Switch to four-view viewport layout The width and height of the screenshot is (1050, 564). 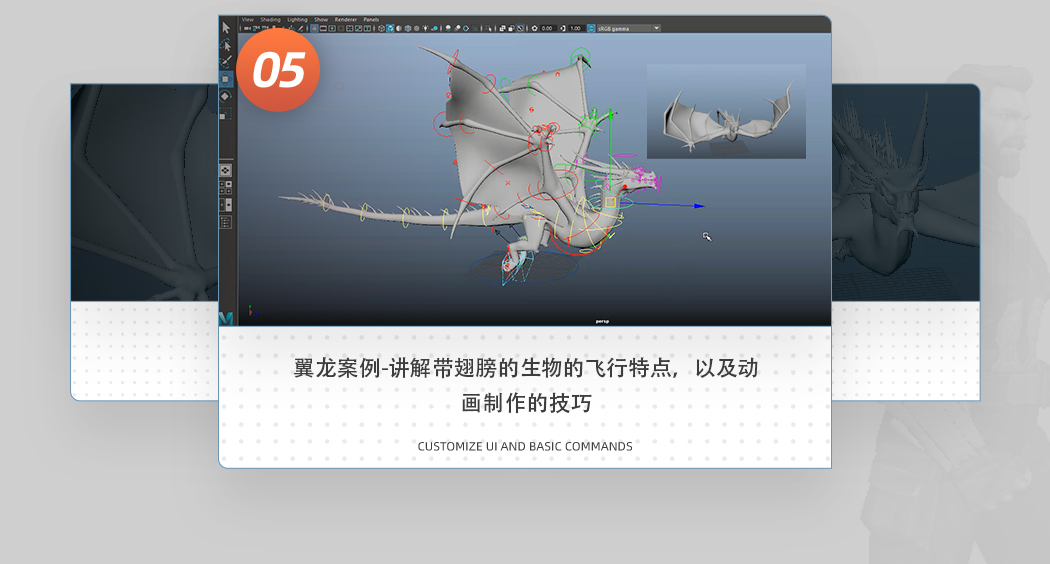tap(226, 188)
